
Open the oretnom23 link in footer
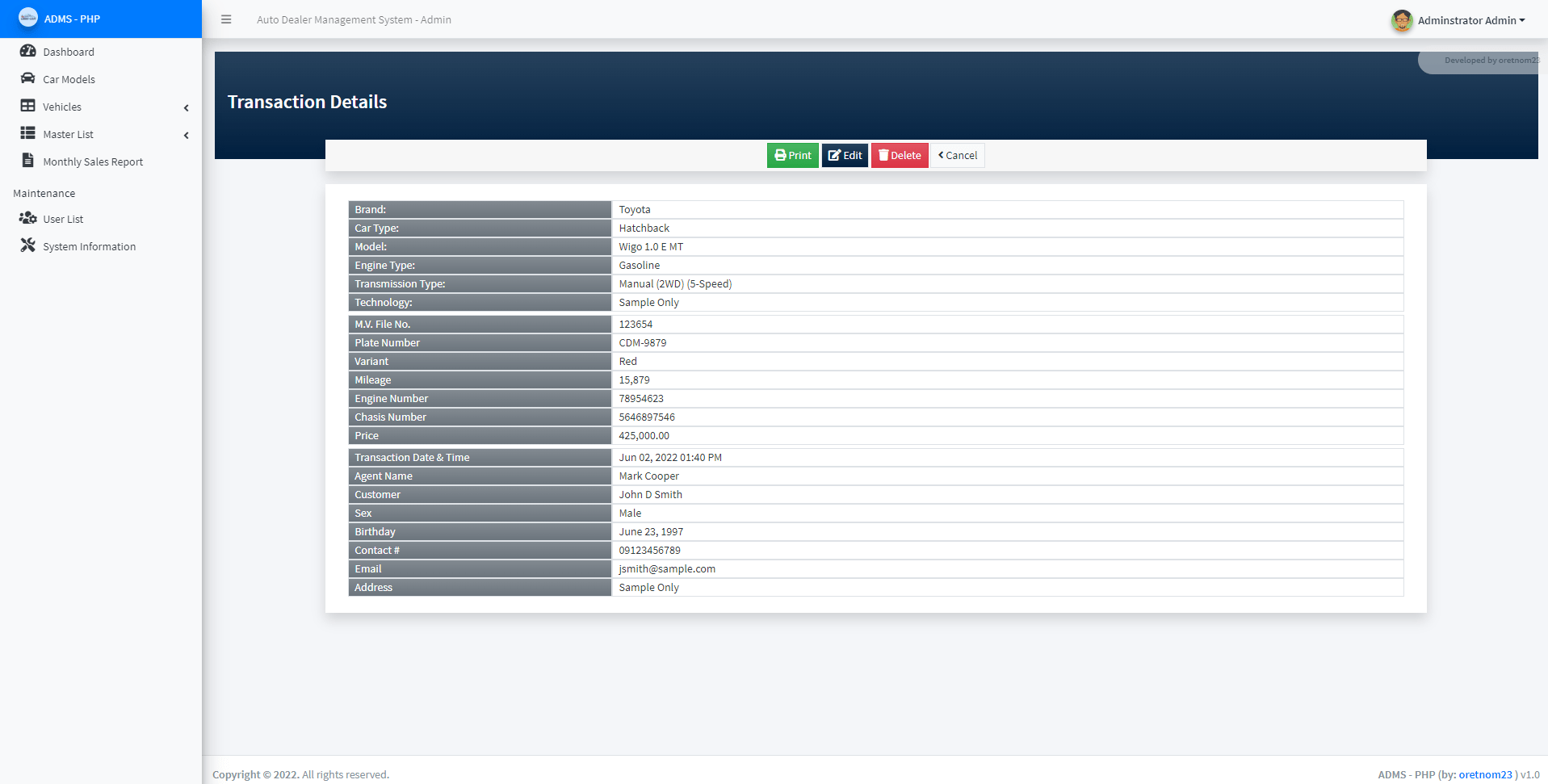coord(1484,774)
